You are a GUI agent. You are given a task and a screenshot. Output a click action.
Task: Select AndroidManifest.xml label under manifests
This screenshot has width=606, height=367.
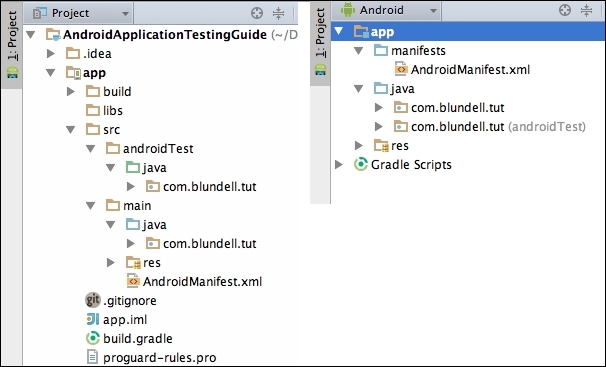[x=470, y=70]
